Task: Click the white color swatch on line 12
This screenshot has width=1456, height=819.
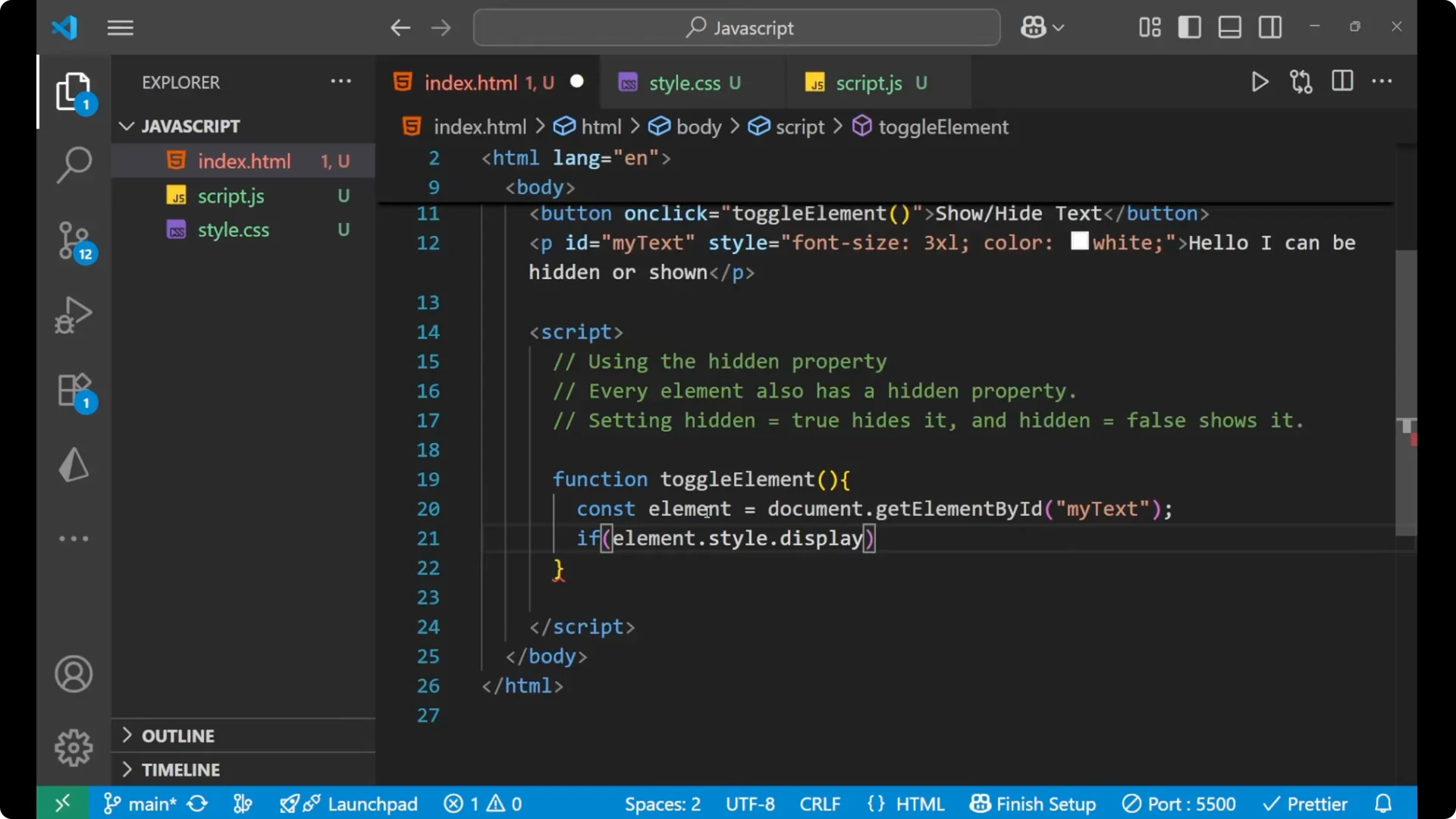Action: pyautogui.click(x=1080, y=241)
